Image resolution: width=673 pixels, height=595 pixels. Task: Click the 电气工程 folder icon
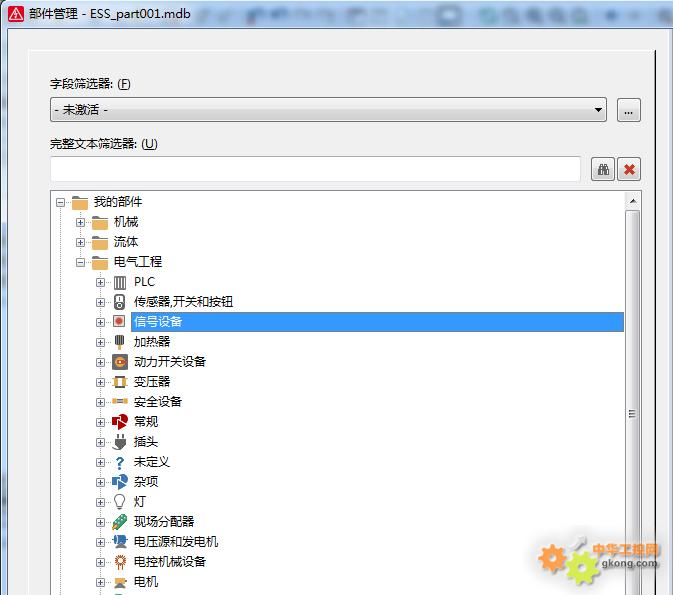100,262
